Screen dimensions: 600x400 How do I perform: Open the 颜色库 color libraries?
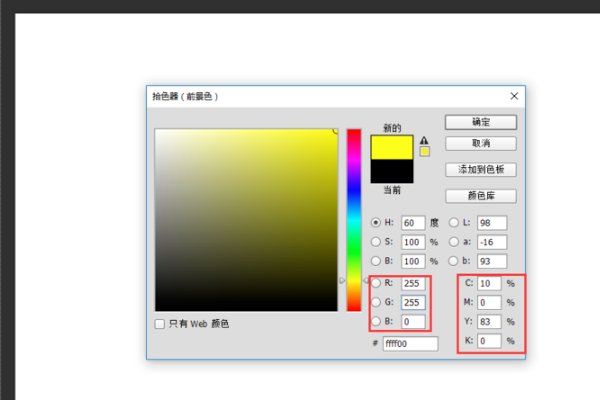click(x=480, y=196)
